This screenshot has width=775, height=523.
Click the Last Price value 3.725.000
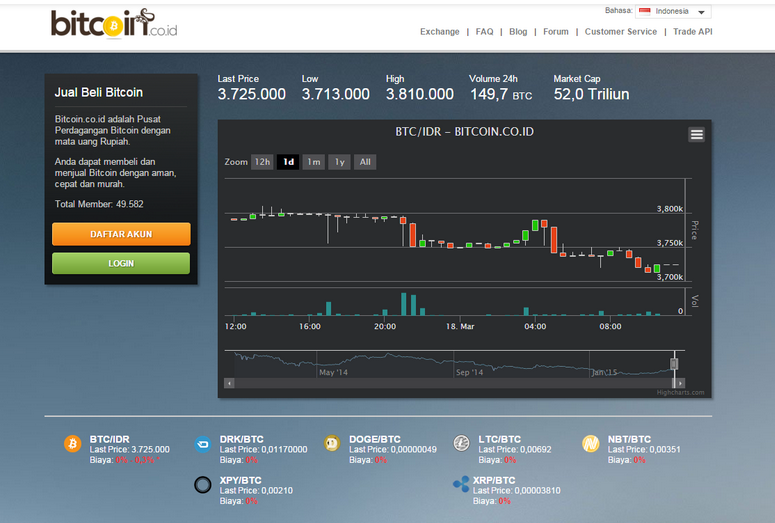(x=252, y=94)
